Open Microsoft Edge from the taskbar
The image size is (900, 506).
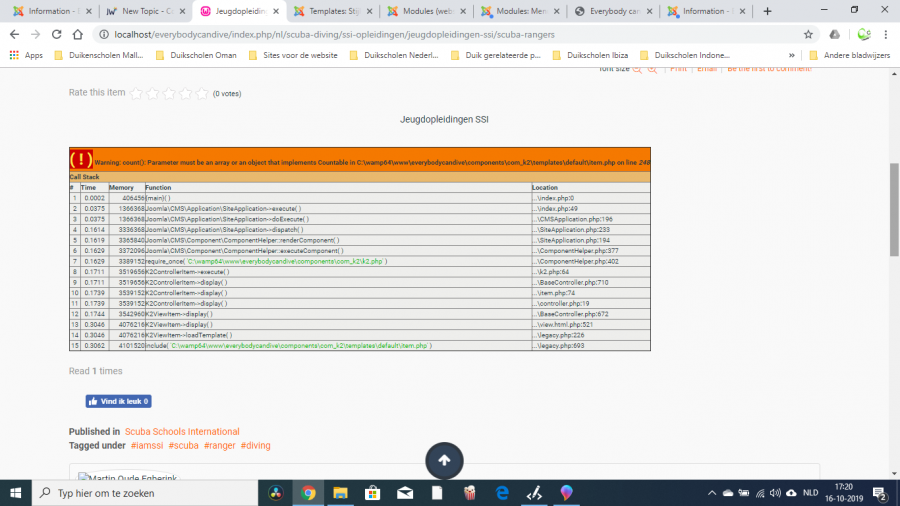pyautogui.click(x=502, y=493)
